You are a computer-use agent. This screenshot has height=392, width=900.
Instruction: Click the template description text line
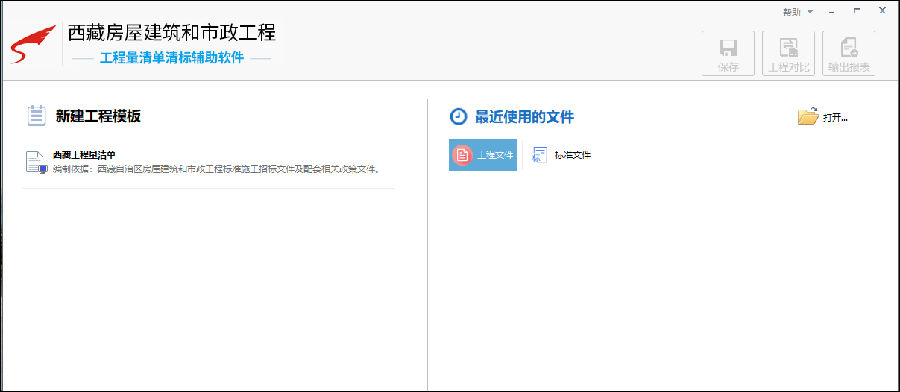tap(216, 169)
